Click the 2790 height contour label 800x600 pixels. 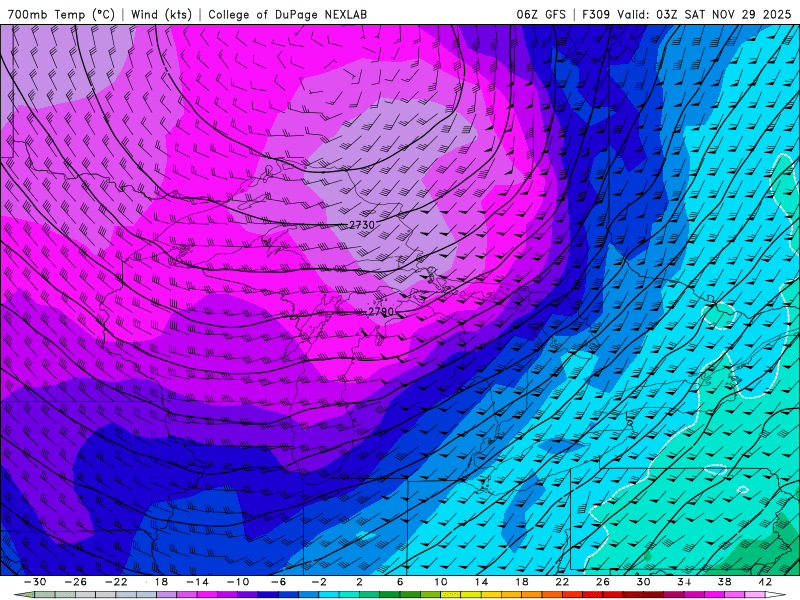(381, 311)
